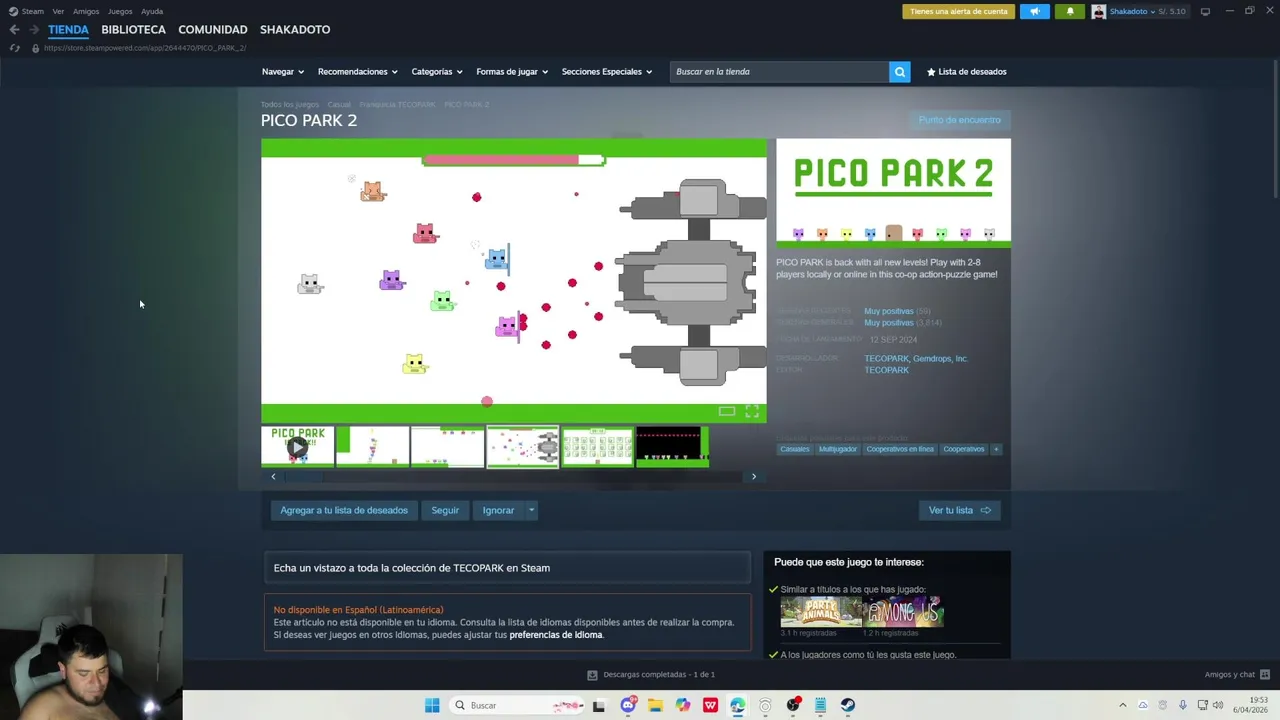The height and width of the screenshot is (720, 1280).
Task: Open the Steam menu
Action: 33,12
